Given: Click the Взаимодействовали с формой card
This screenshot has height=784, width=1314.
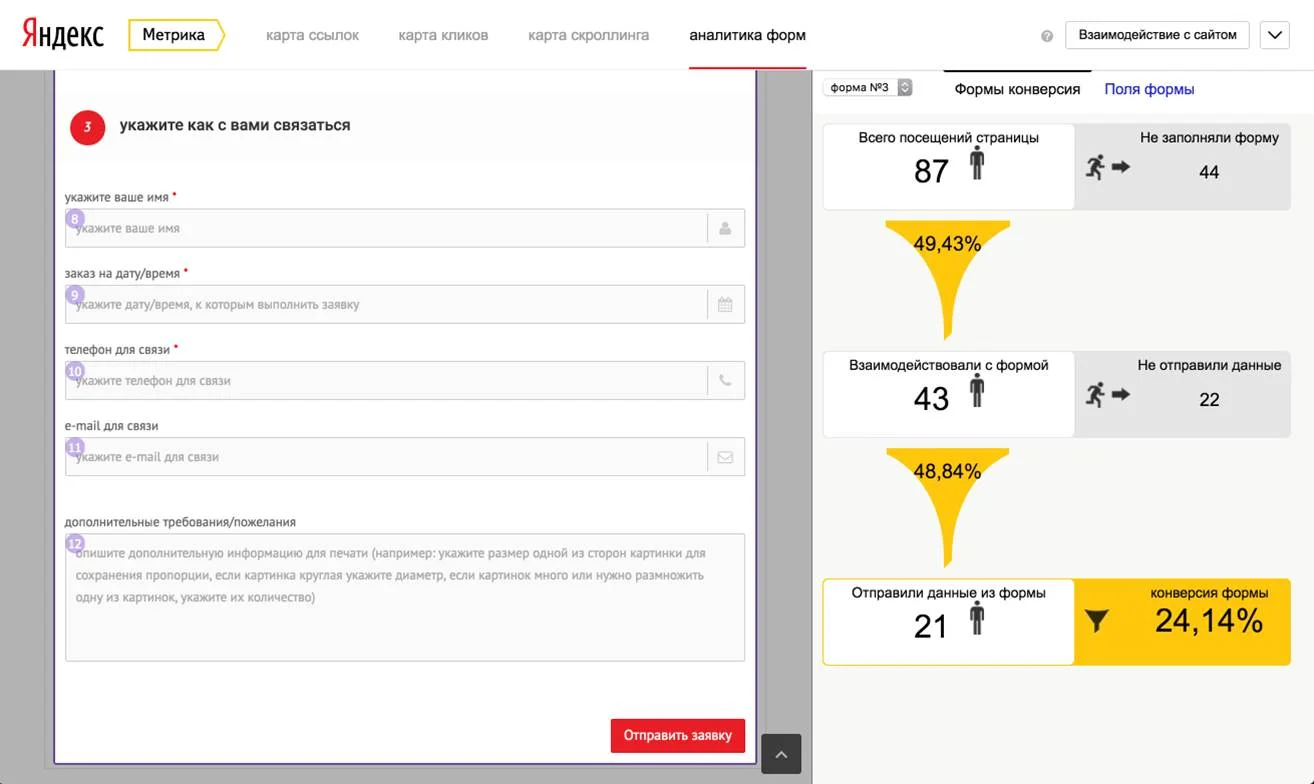Looking at the screenshot, I should [x=948, y=394].
